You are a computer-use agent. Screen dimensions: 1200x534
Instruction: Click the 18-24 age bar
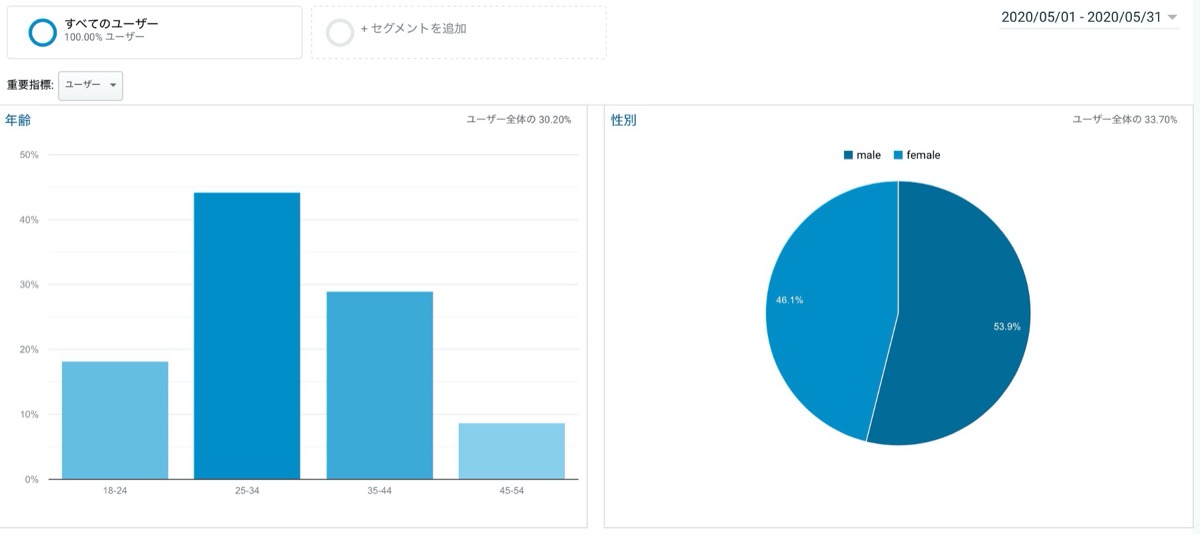coord(115,420)
